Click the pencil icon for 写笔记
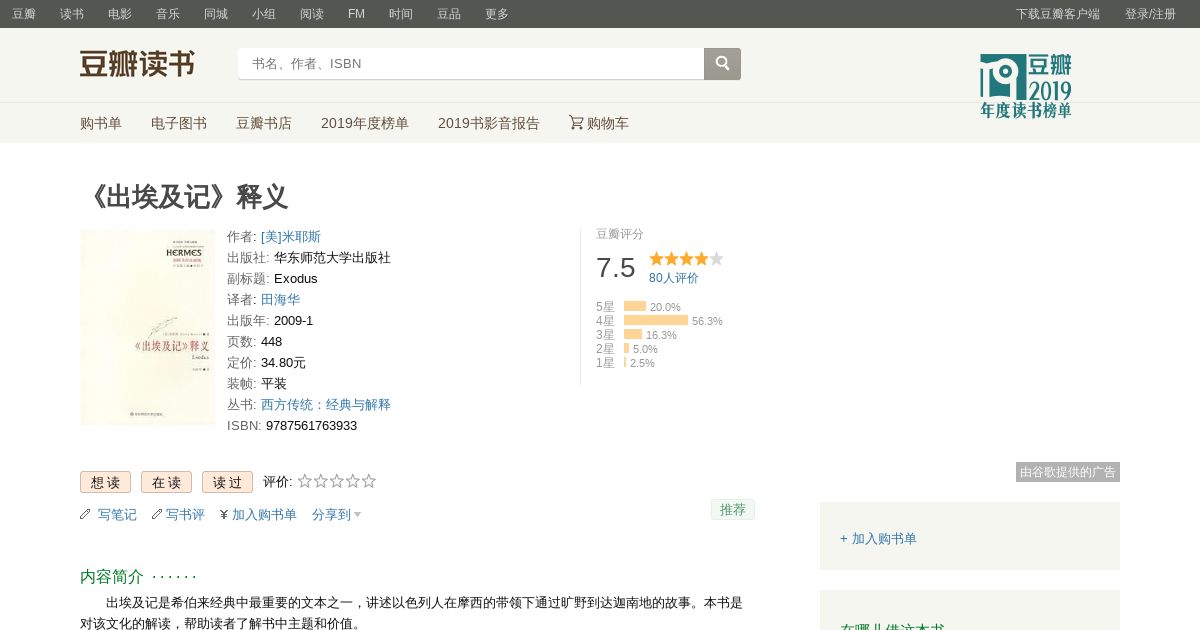 pyautogui.click(x=85, y=514)
